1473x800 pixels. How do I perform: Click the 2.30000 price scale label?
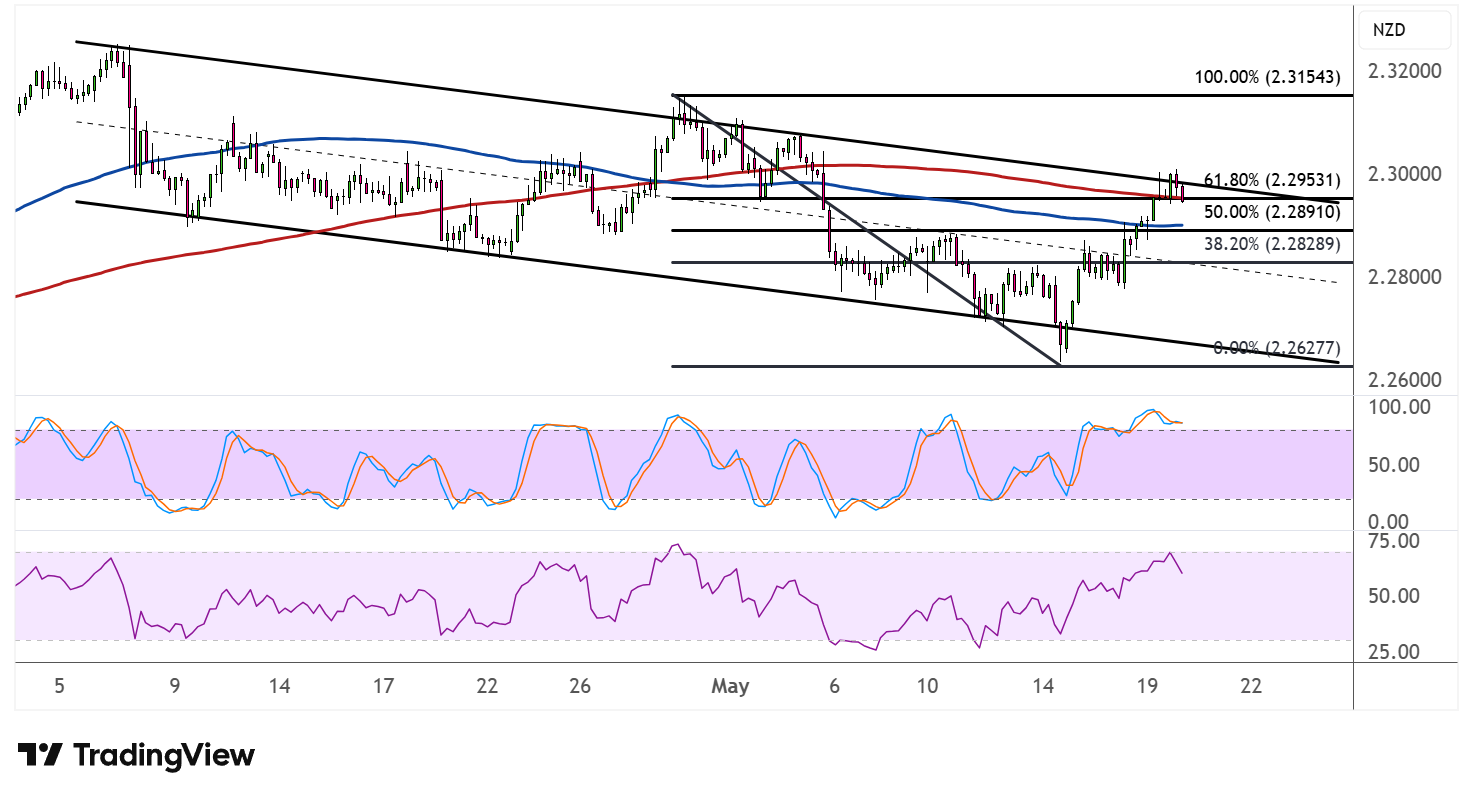pos(1404,174)
